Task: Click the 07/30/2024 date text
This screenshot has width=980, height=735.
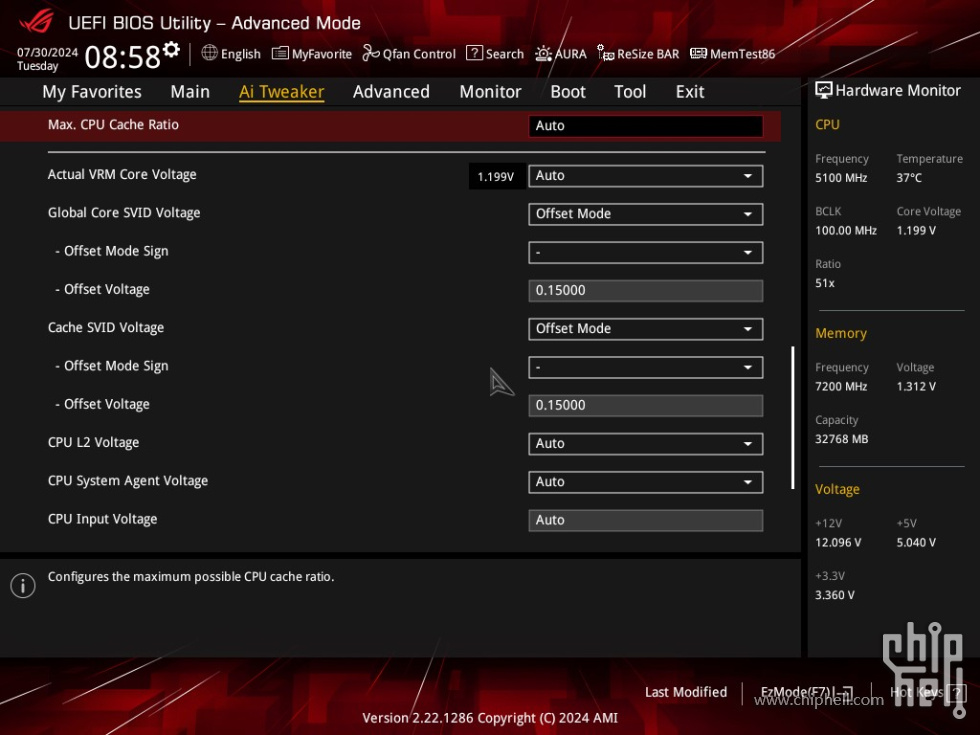Action: point(47,52)
